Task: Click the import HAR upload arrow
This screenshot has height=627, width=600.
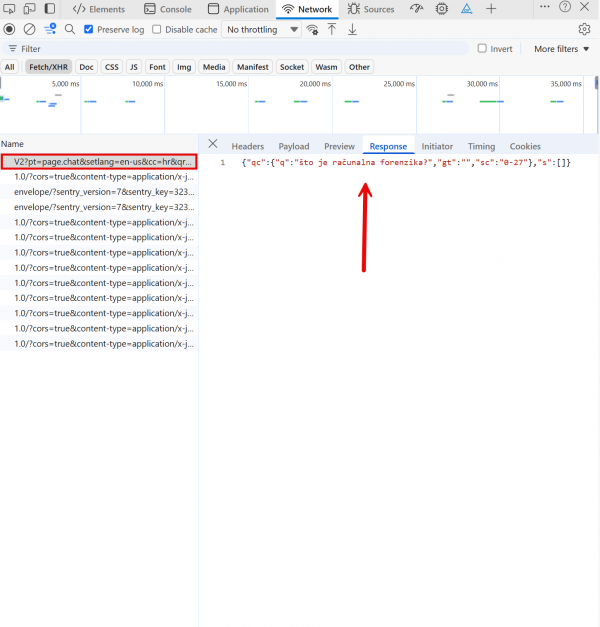Action: click(x=332, y=29)
